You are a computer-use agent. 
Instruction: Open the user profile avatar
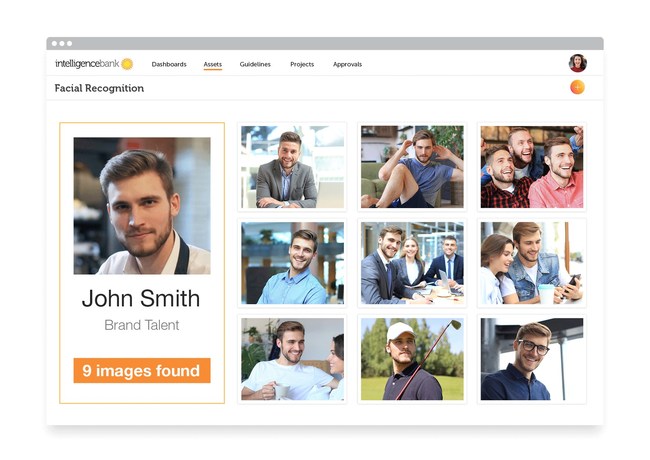[x=577, y=63]
